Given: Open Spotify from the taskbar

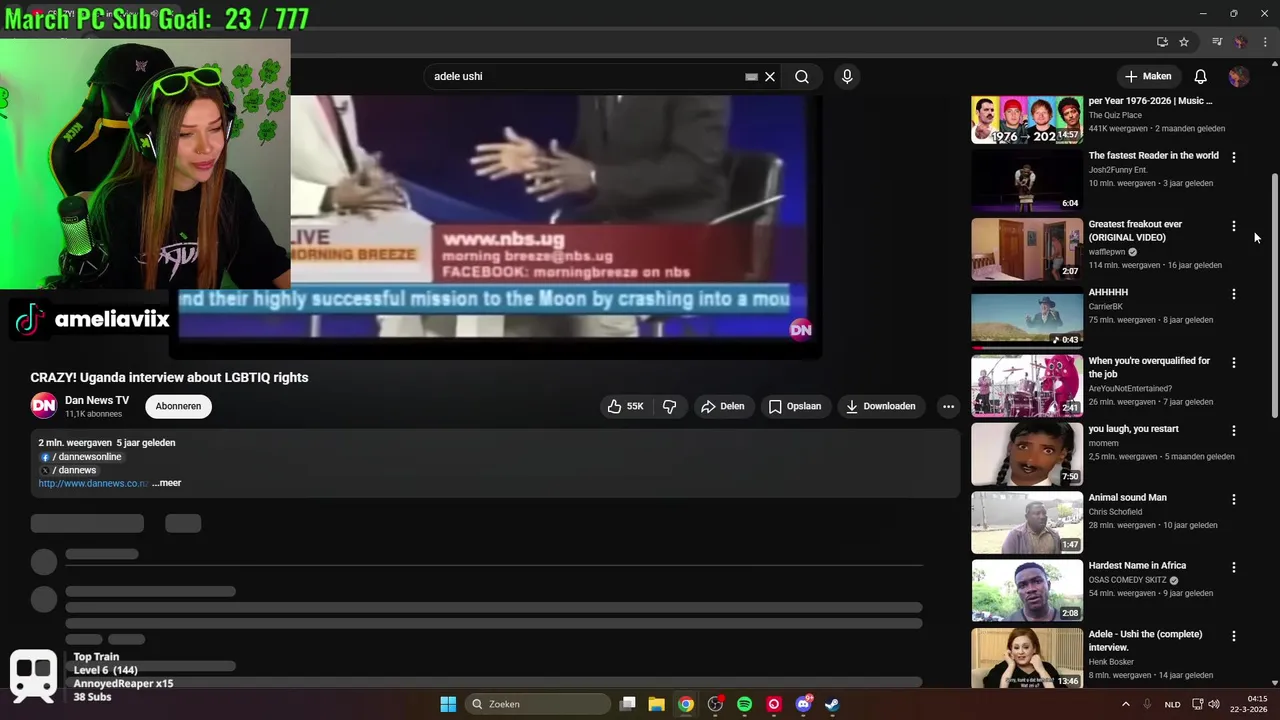Looking at the screenshot, I should [x=744, y=704].
